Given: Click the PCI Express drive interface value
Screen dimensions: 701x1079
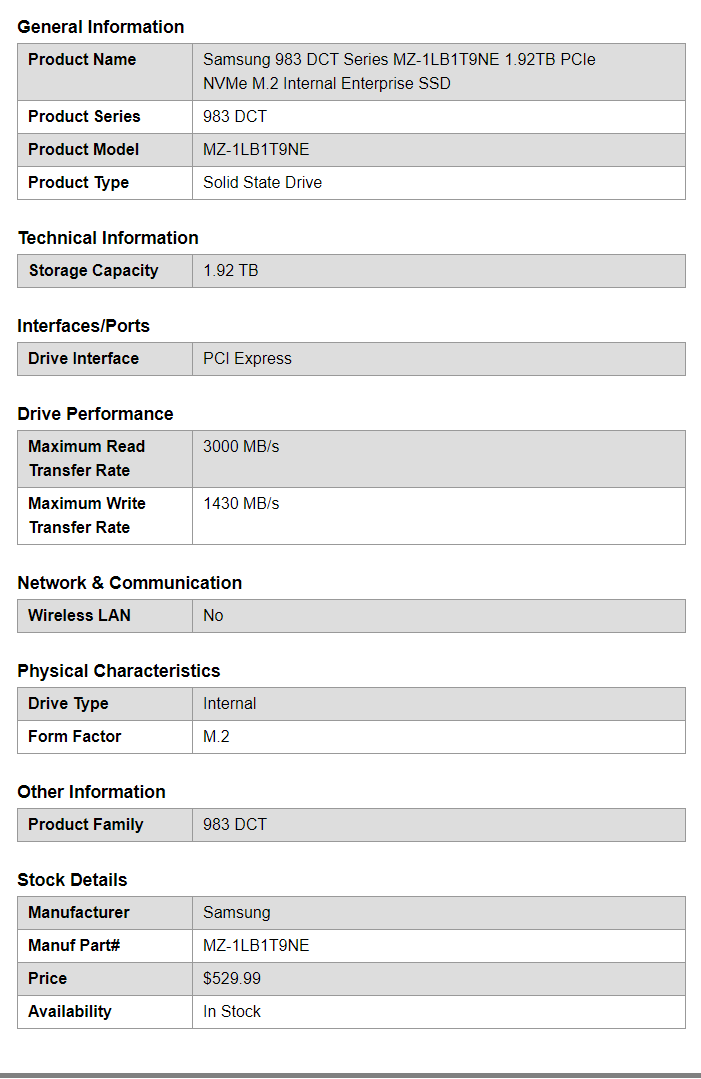Looking at the screenshot, I should click(247, 359).
